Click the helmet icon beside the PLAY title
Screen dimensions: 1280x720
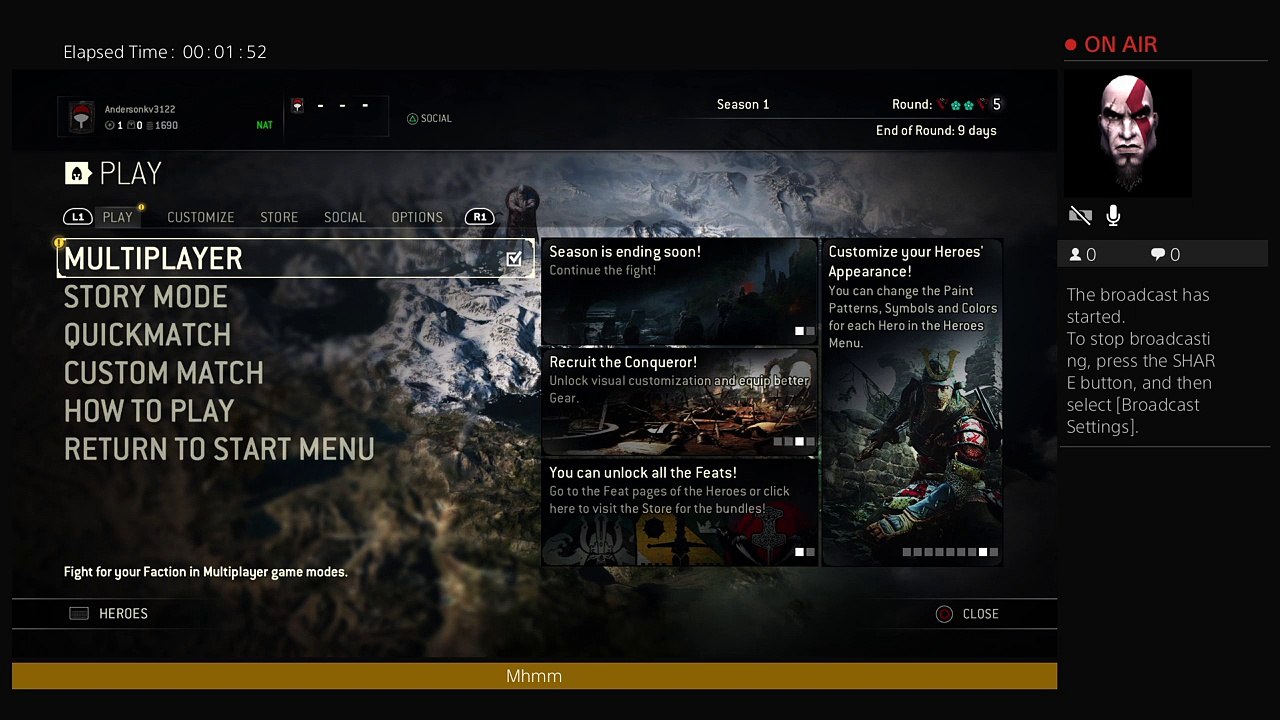[x=78, y=174]
